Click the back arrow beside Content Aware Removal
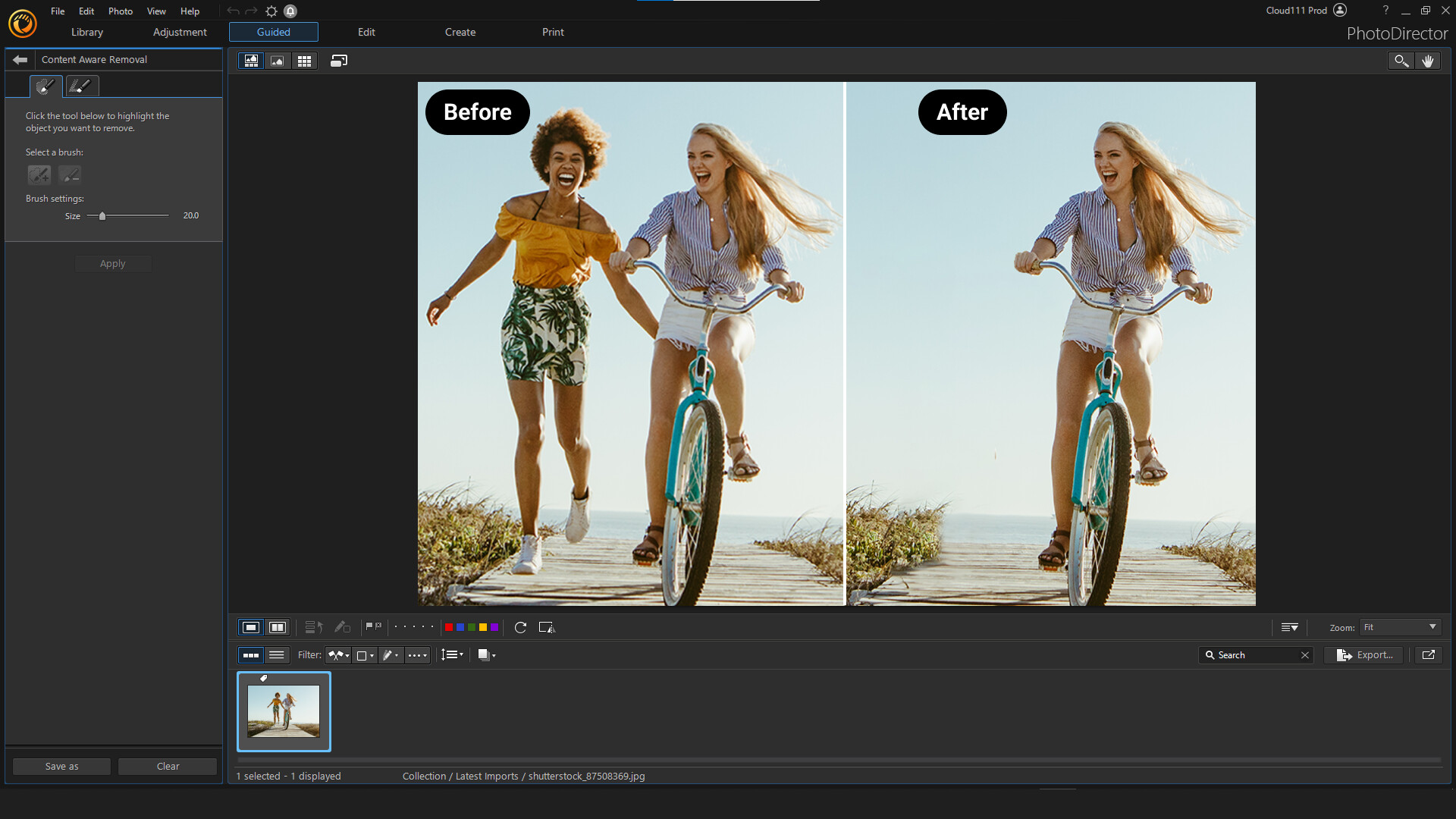The height and width of the screenshot is (819, 1456). [x=20, y=60]
